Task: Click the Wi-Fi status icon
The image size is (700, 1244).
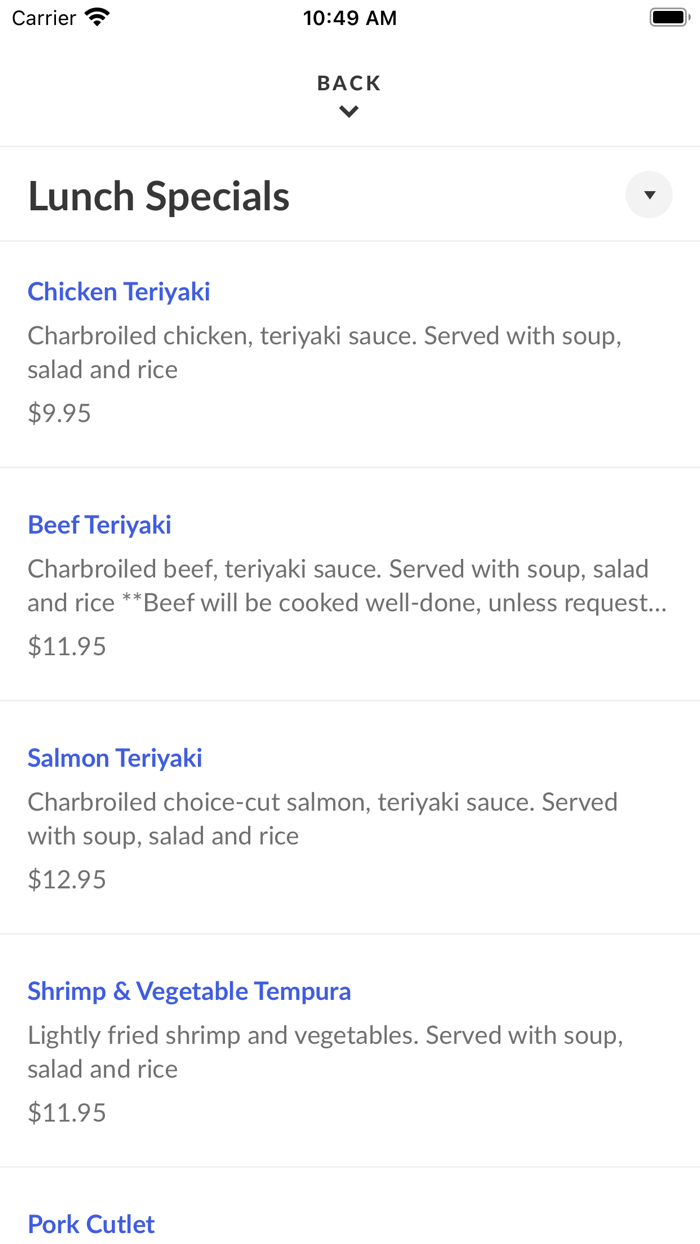Action: point(96,16)
